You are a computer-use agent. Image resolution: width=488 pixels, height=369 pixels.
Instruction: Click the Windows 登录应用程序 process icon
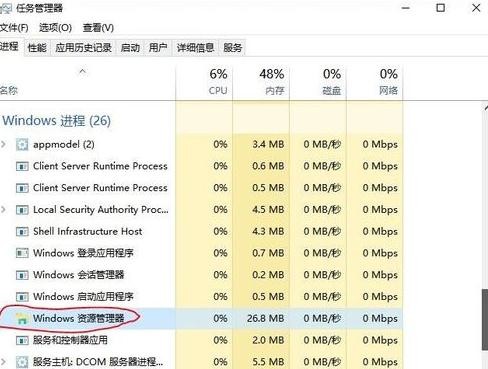22,253
